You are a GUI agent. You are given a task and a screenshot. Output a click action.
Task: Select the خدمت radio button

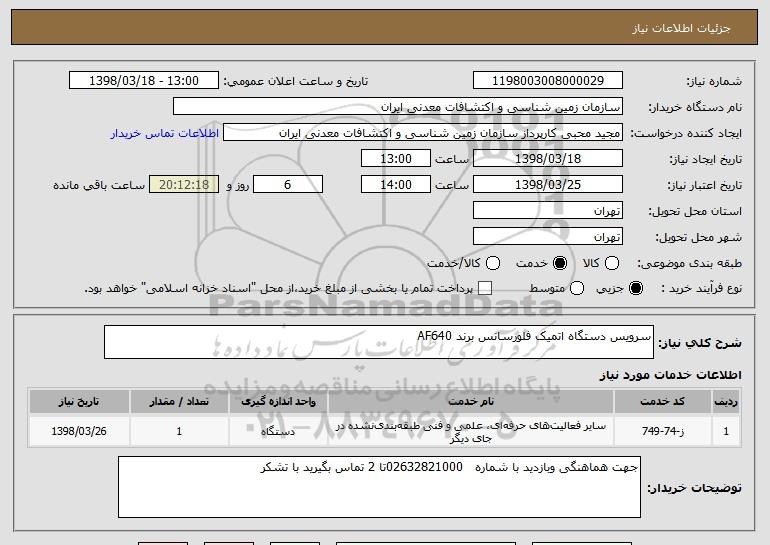[x=560, y=263]
